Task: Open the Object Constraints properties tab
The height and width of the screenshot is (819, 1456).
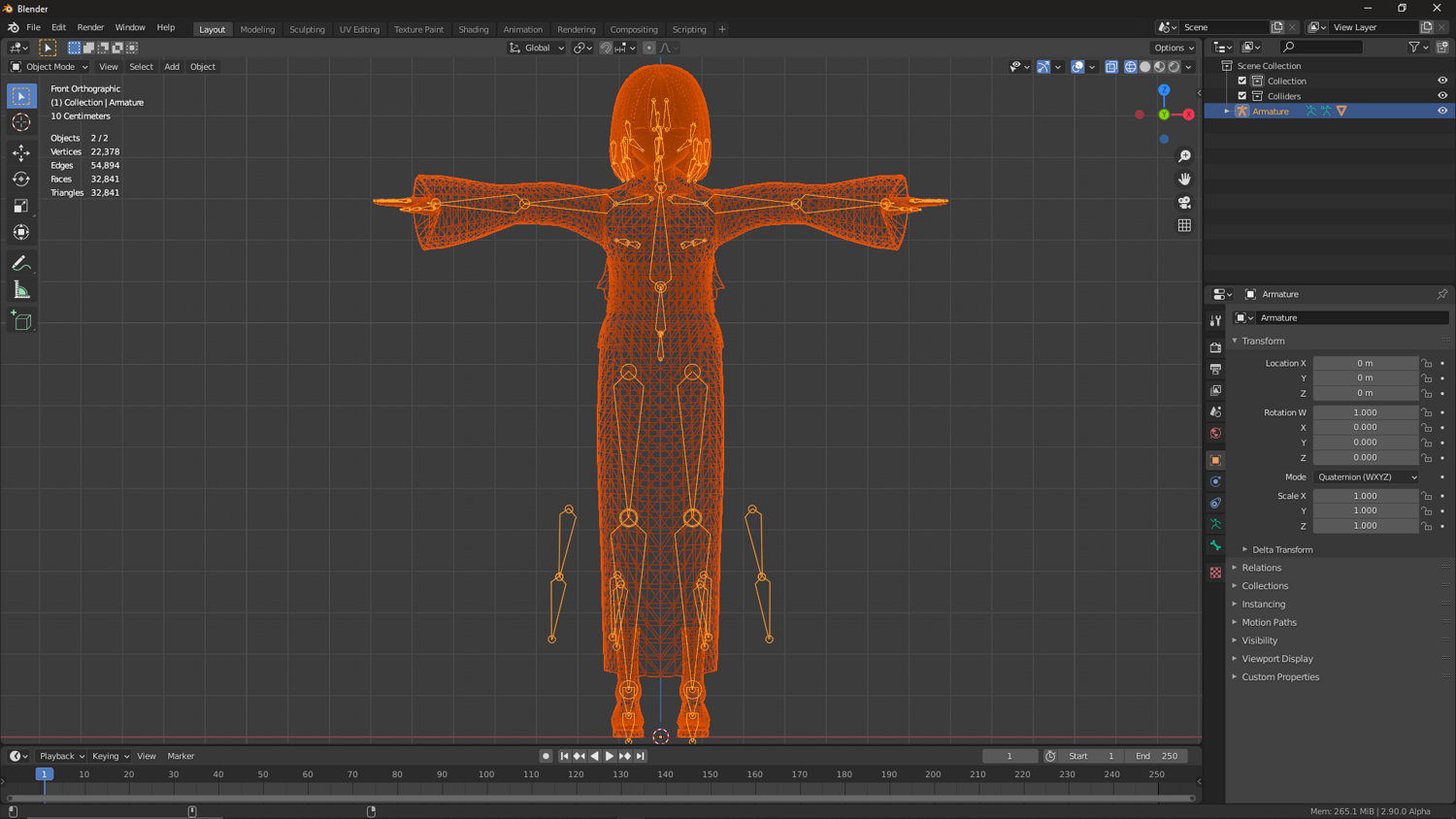Action: (x=1215, y=503)
